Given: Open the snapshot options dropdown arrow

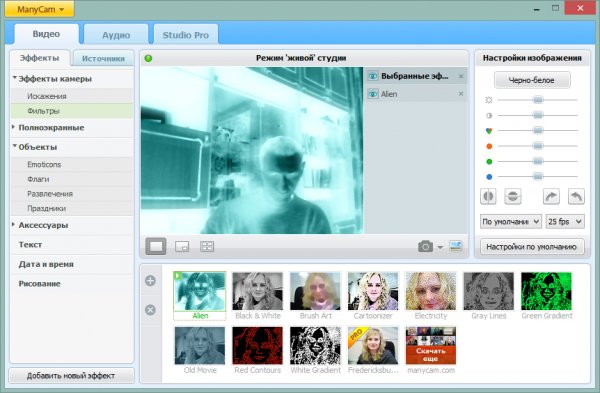Looking at the screenshot, I should 440,247.
